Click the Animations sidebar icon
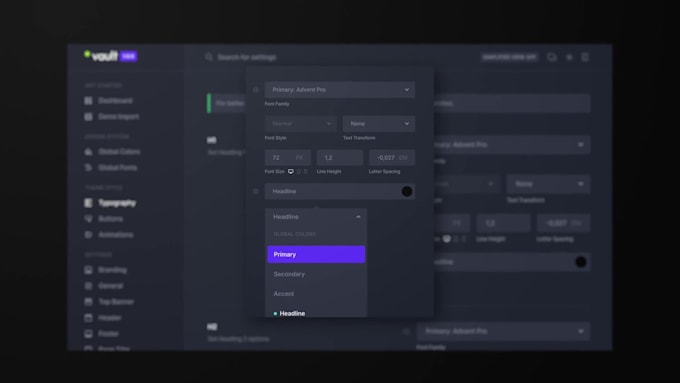Image resolution: width=680 pixels, height=383 pixels. tap(88, 235)
